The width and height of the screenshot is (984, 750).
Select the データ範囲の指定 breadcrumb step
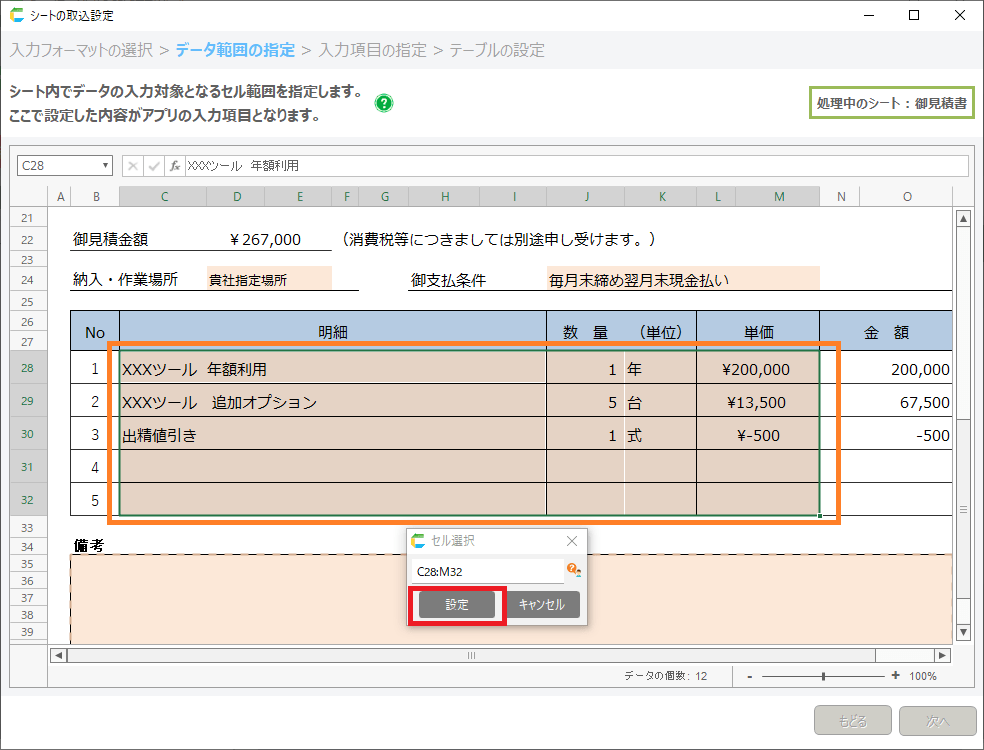pyautogui.click(x=235, y=50)
